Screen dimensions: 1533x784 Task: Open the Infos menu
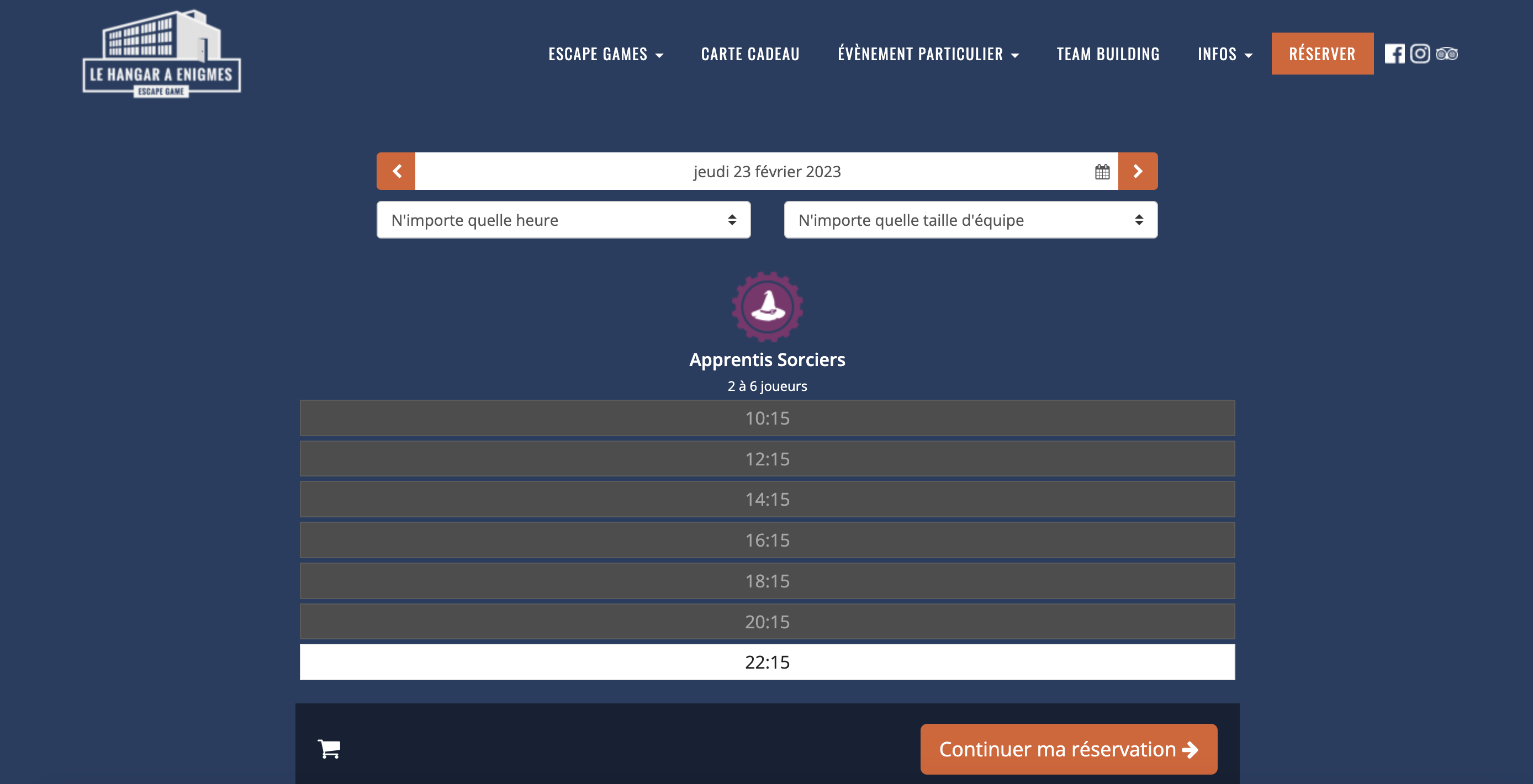tap(1225, 54)
